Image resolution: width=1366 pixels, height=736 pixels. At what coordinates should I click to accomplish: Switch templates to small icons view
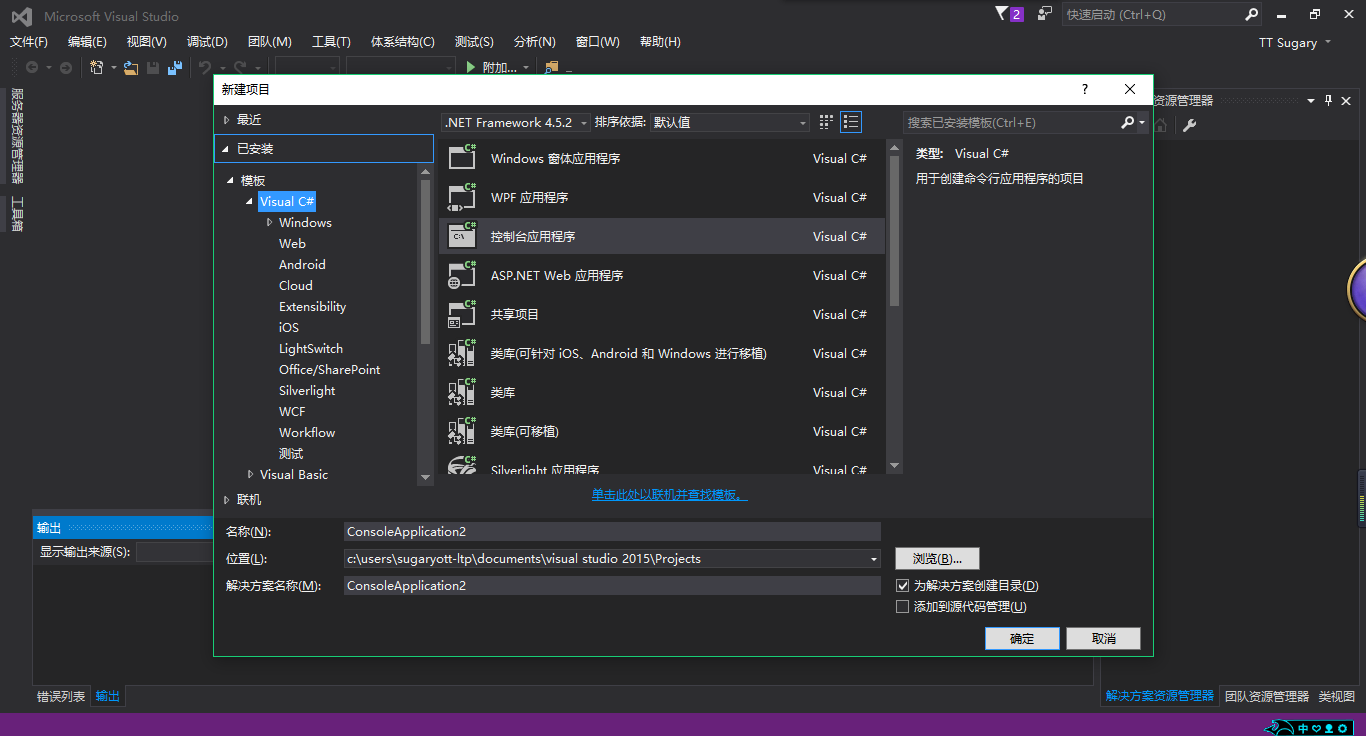coord(826,122)
